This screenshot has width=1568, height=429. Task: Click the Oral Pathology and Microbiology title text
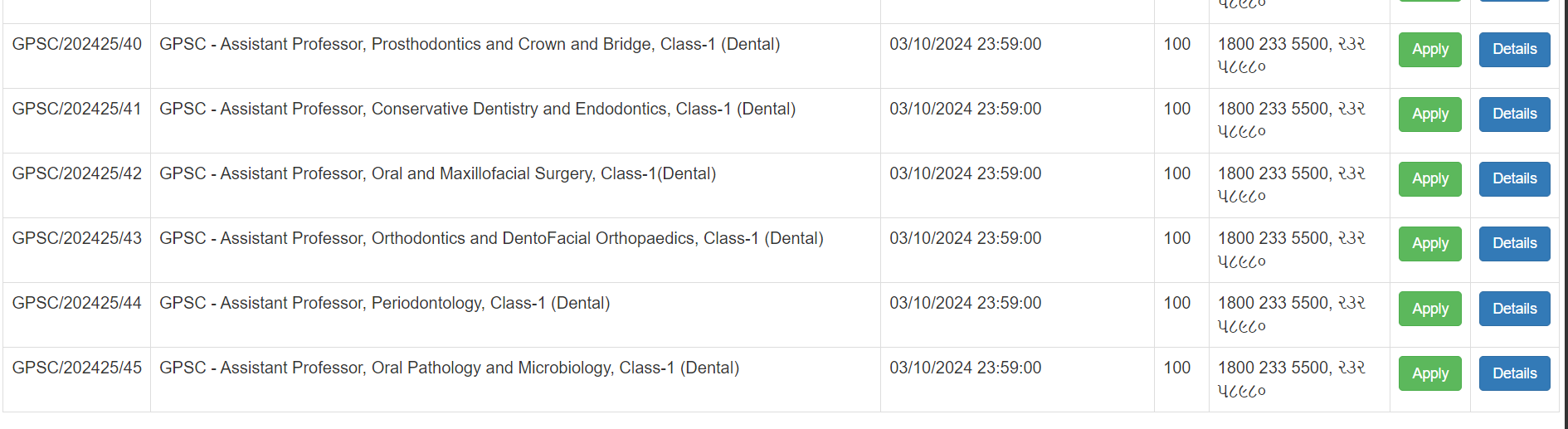tap(449, 368)
